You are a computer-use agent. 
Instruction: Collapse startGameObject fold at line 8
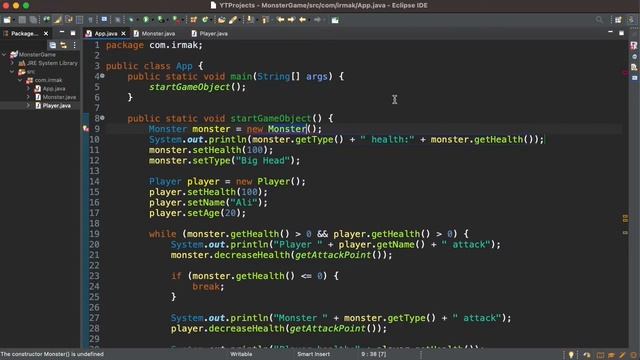click(102, 118)
